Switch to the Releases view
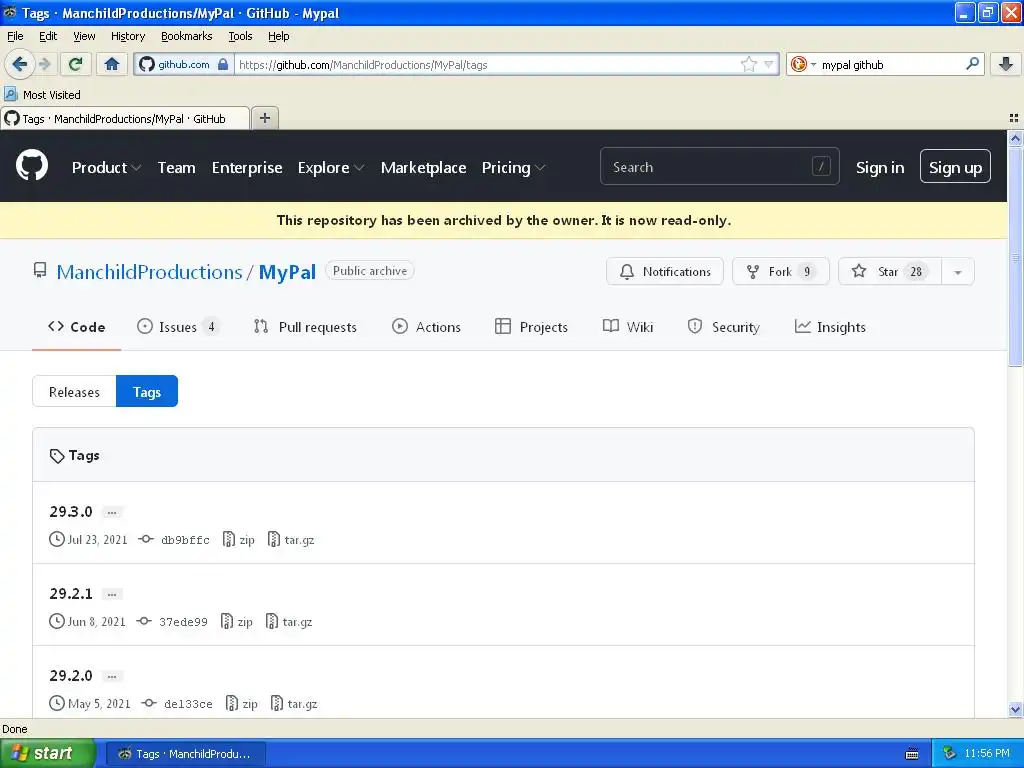This screenshot has height=768, width=1024. point(74,392)
